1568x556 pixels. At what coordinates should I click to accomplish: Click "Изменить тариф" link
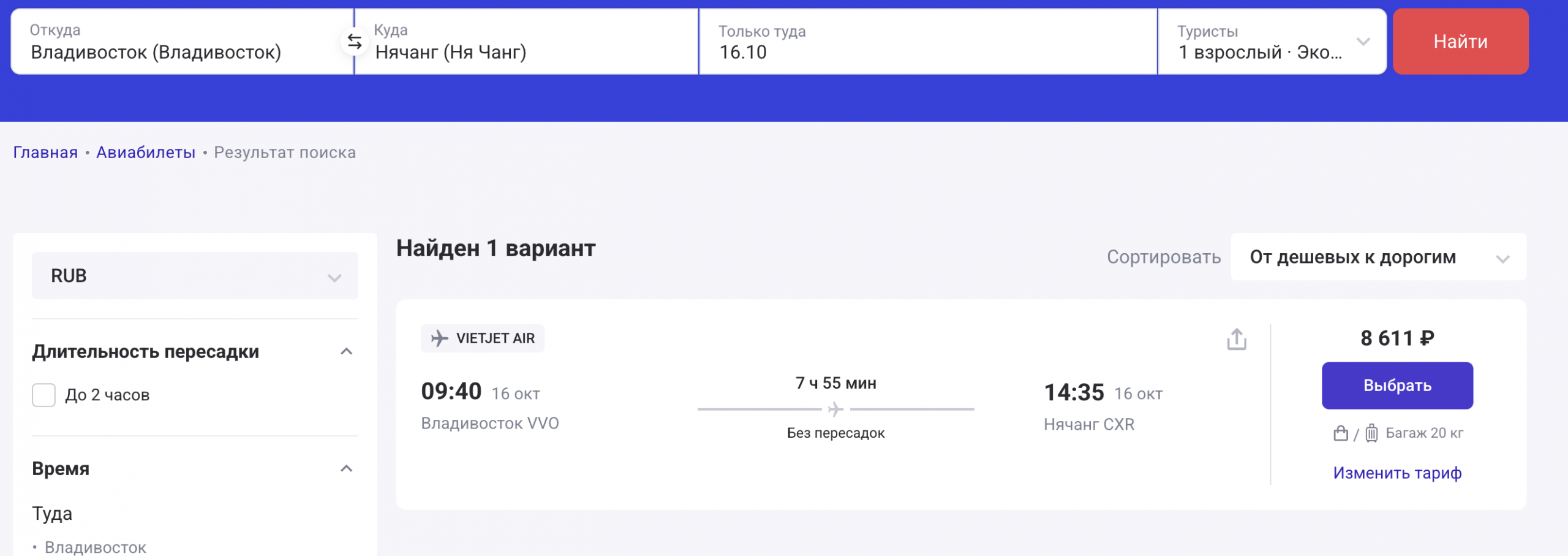coord(1397,473)
